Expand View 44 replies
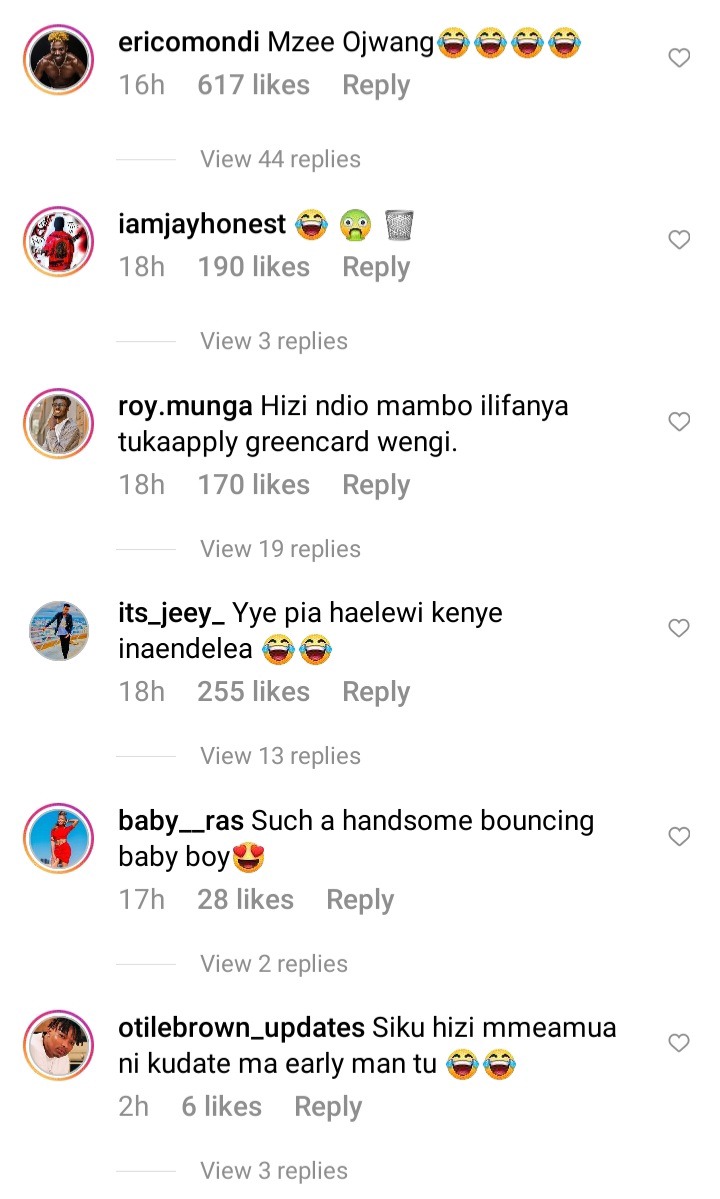Viewport: 720px width, 1199px height. 281,159
